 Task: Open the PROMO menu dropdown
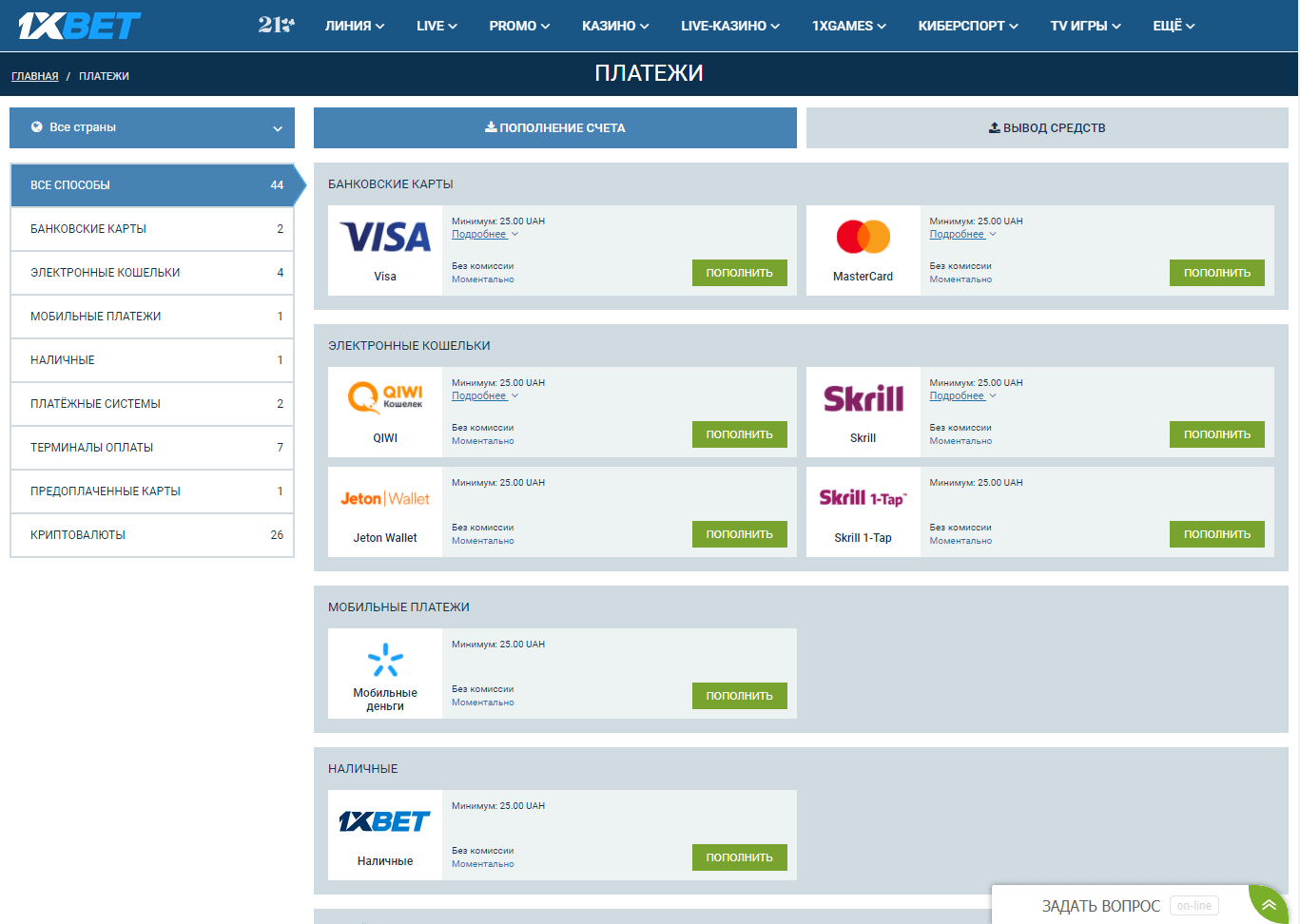pyautogui.click(x=519, y=26)
